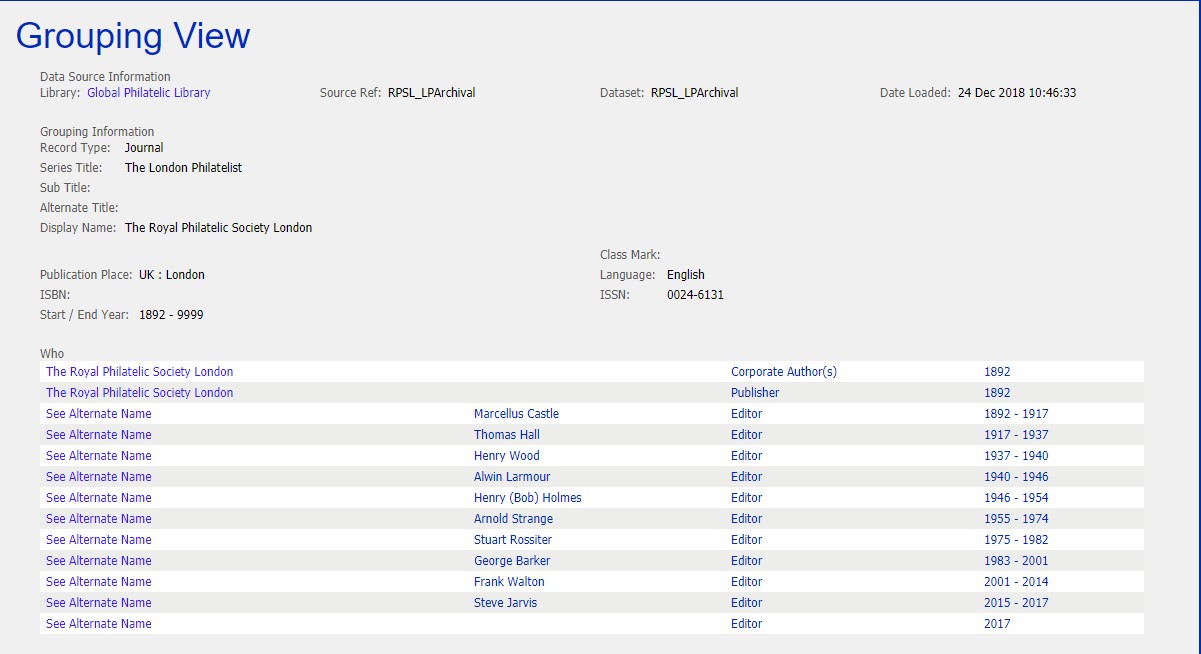Open editor Henry (Bob) Holmes
Image resolution: width=1201 pixels, height=654 pixels.
click(528, 498)
